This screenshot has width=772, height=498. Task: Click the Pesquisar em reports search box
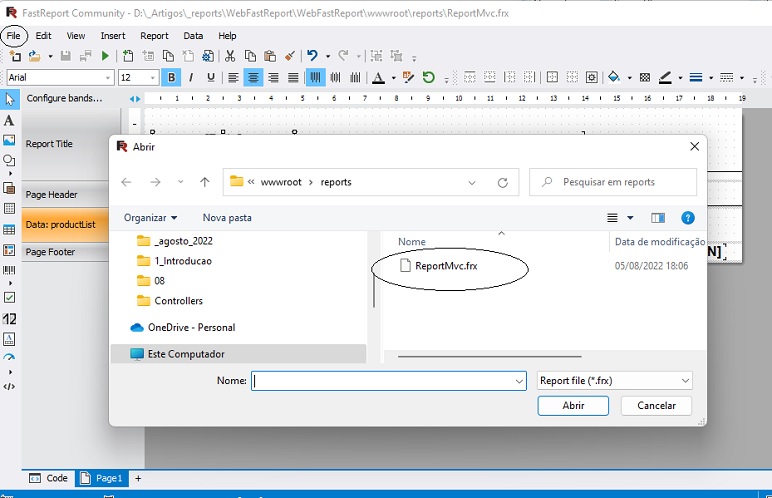613,182
